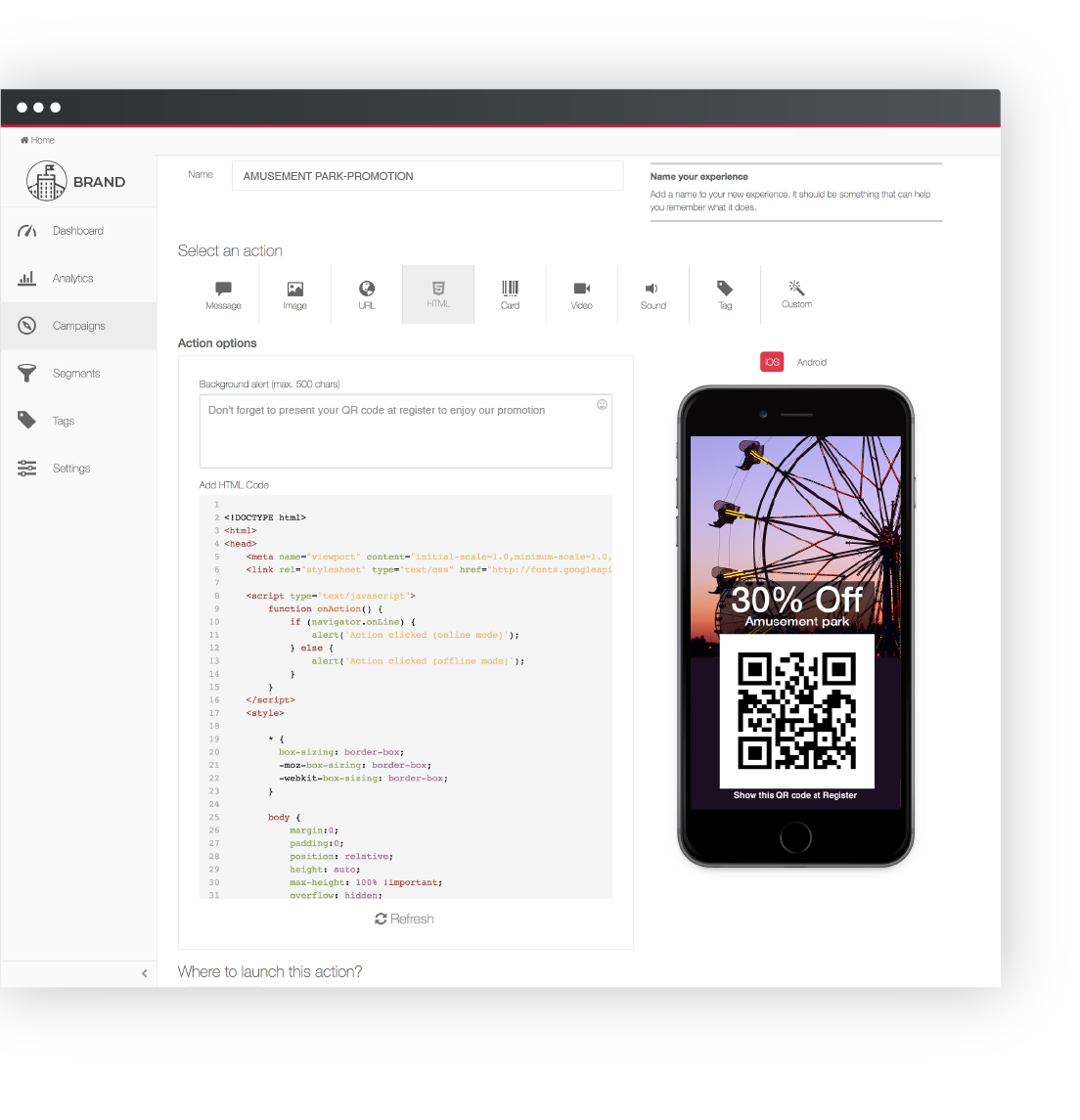Click 'Show this QR code at Register' caption

tap(795, 795)
